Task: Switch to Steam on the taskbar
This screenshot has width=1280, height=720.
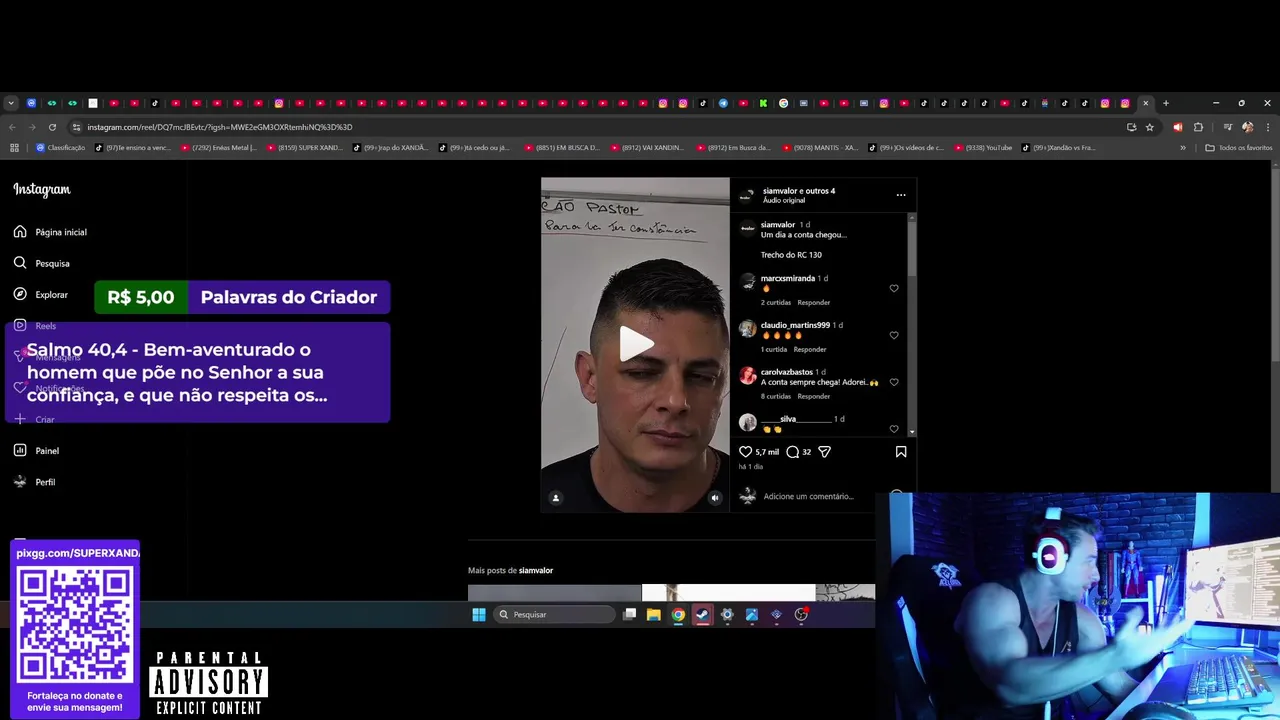Action: (702, 614)
